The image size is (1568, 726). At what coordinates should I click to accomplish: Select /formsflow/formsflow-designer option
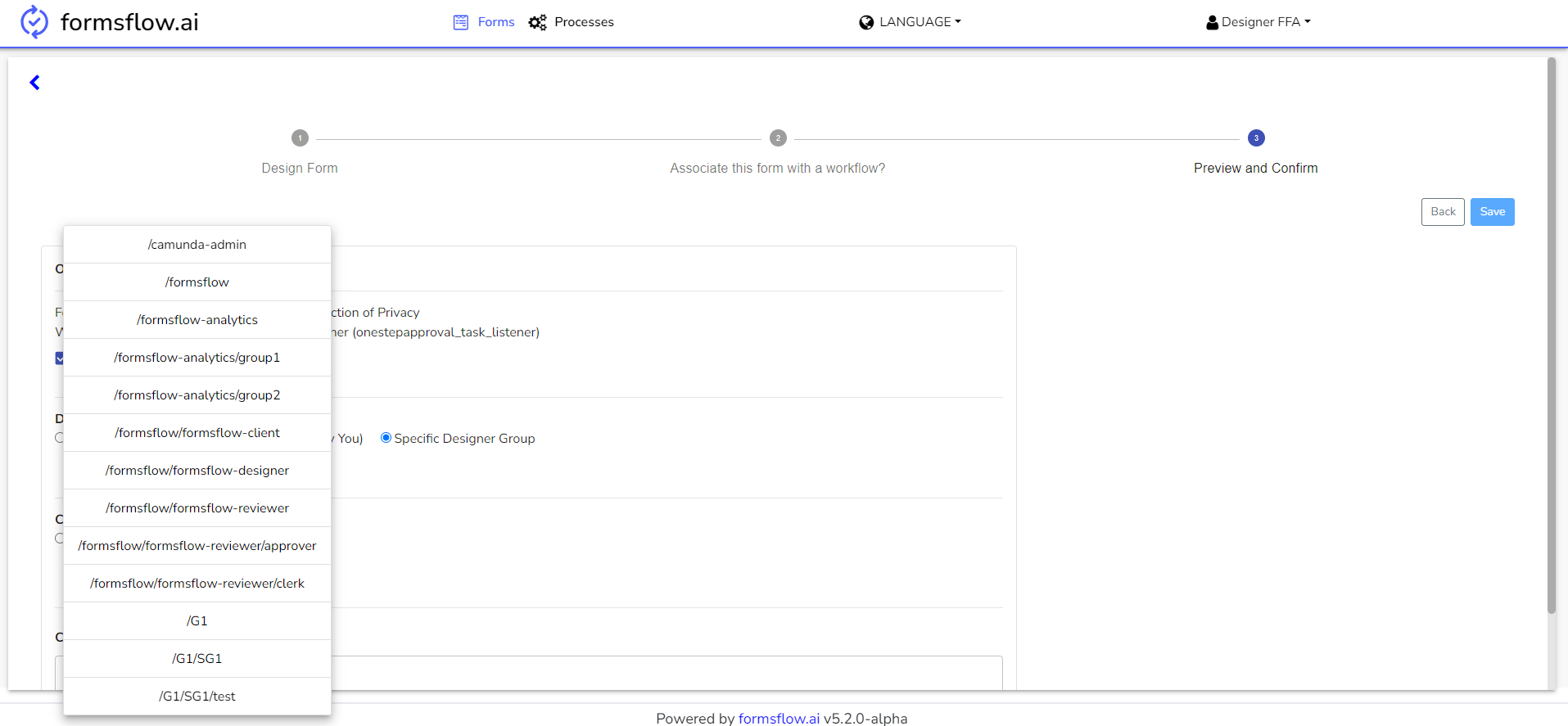[197, 471]
